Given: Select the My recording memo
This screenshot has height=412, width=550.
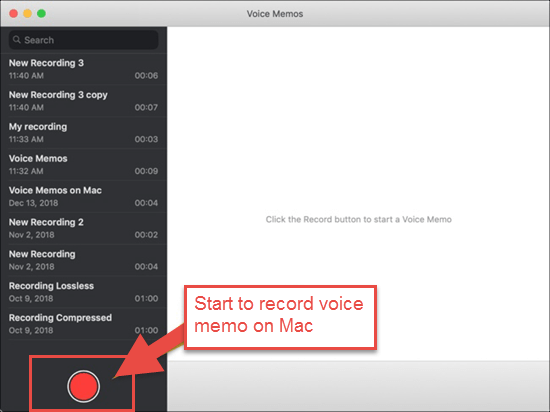Looking at the screenshot, I should tap(83, 133).
